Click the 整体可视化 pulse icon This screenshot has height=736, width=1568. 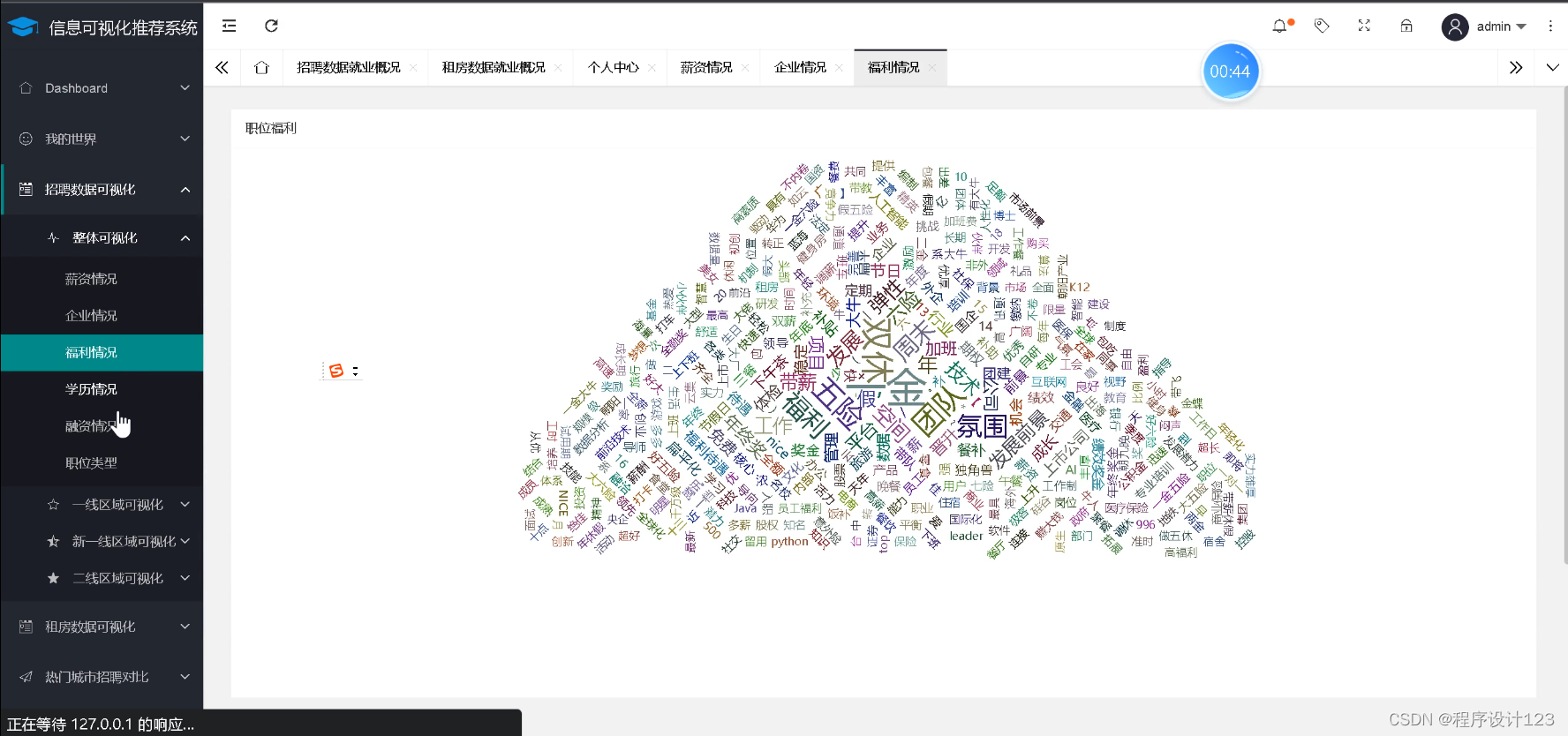pos(53,238)
